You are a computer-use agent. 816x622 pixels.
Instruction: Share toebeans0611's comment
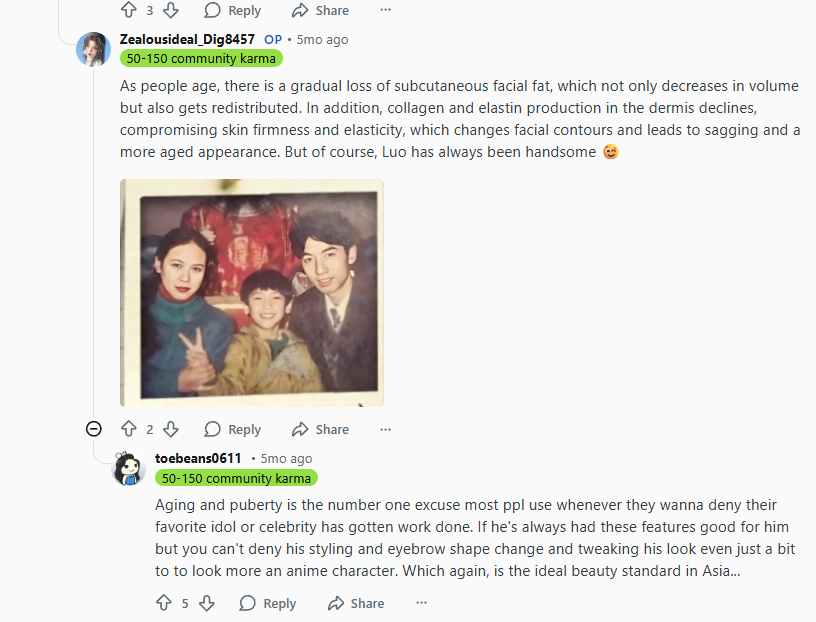click(356, 603)
